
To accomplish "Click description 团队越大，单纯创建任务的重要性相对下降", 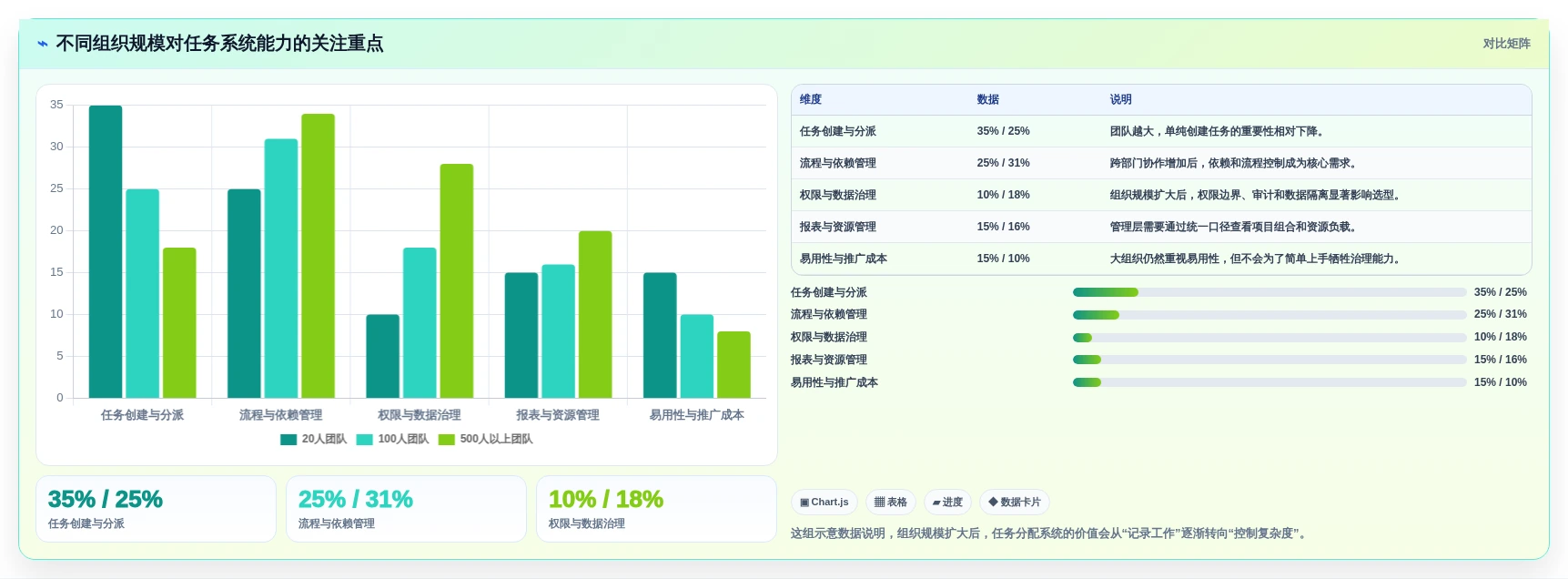I will [x=1217, y=131].
